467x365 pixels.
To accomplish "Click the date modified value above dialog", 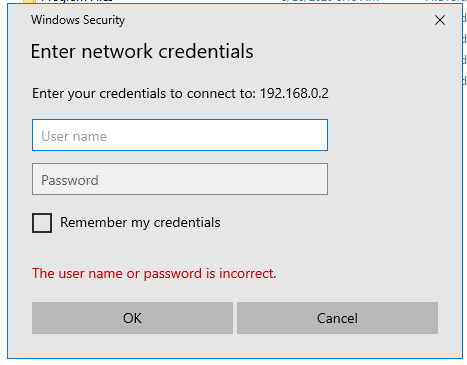I will pos(330,1).
